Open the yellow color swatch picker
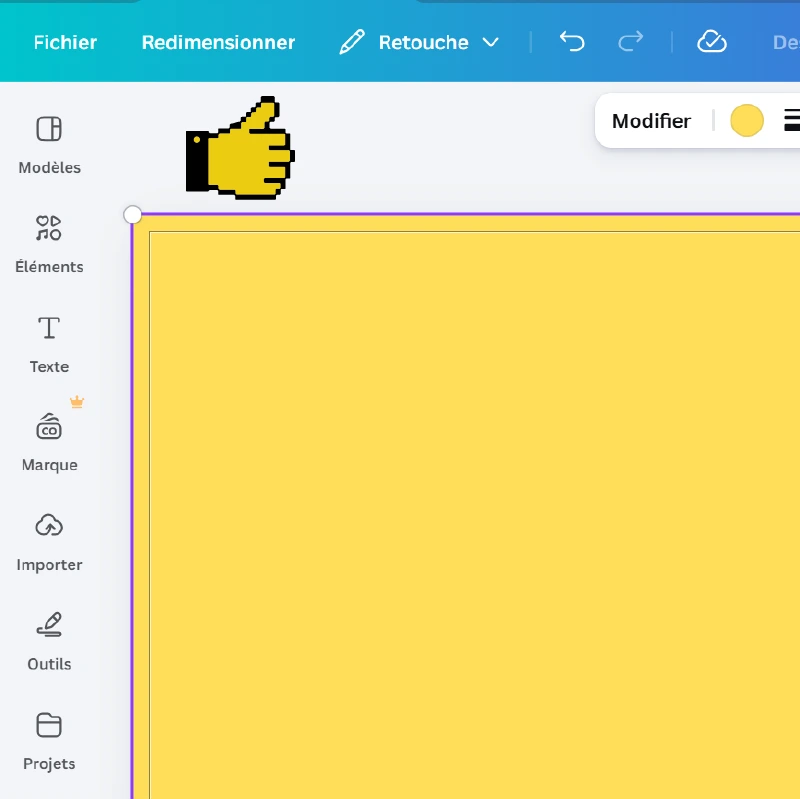Image resolution: width=800 pixels, height=800 pixels. coord(747,121)
